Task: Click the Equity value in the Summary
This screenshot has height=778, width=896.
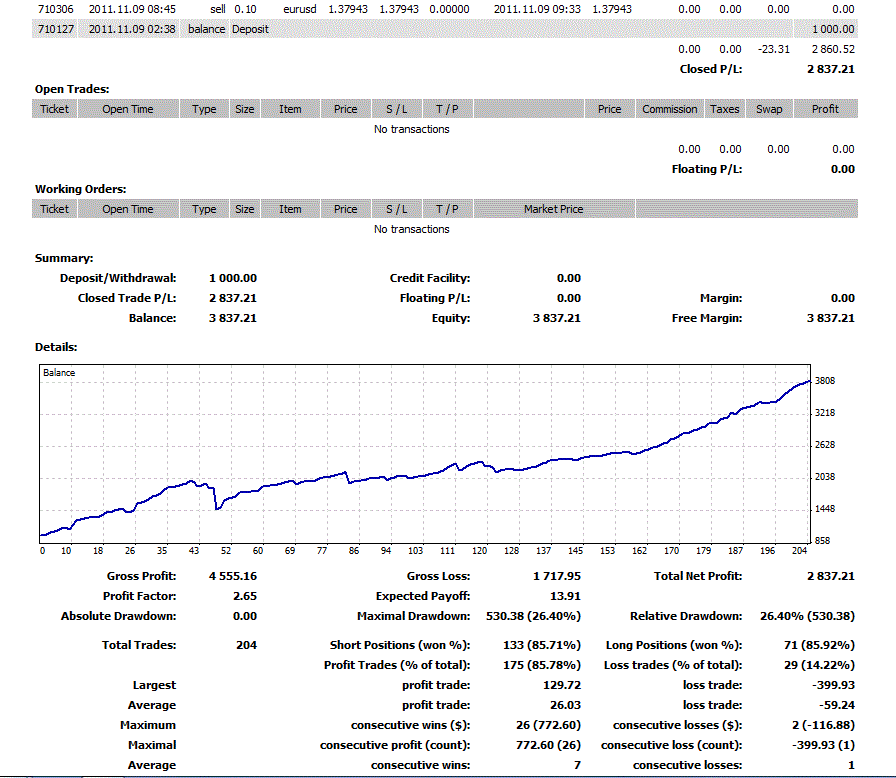Action: pos(556,318)
